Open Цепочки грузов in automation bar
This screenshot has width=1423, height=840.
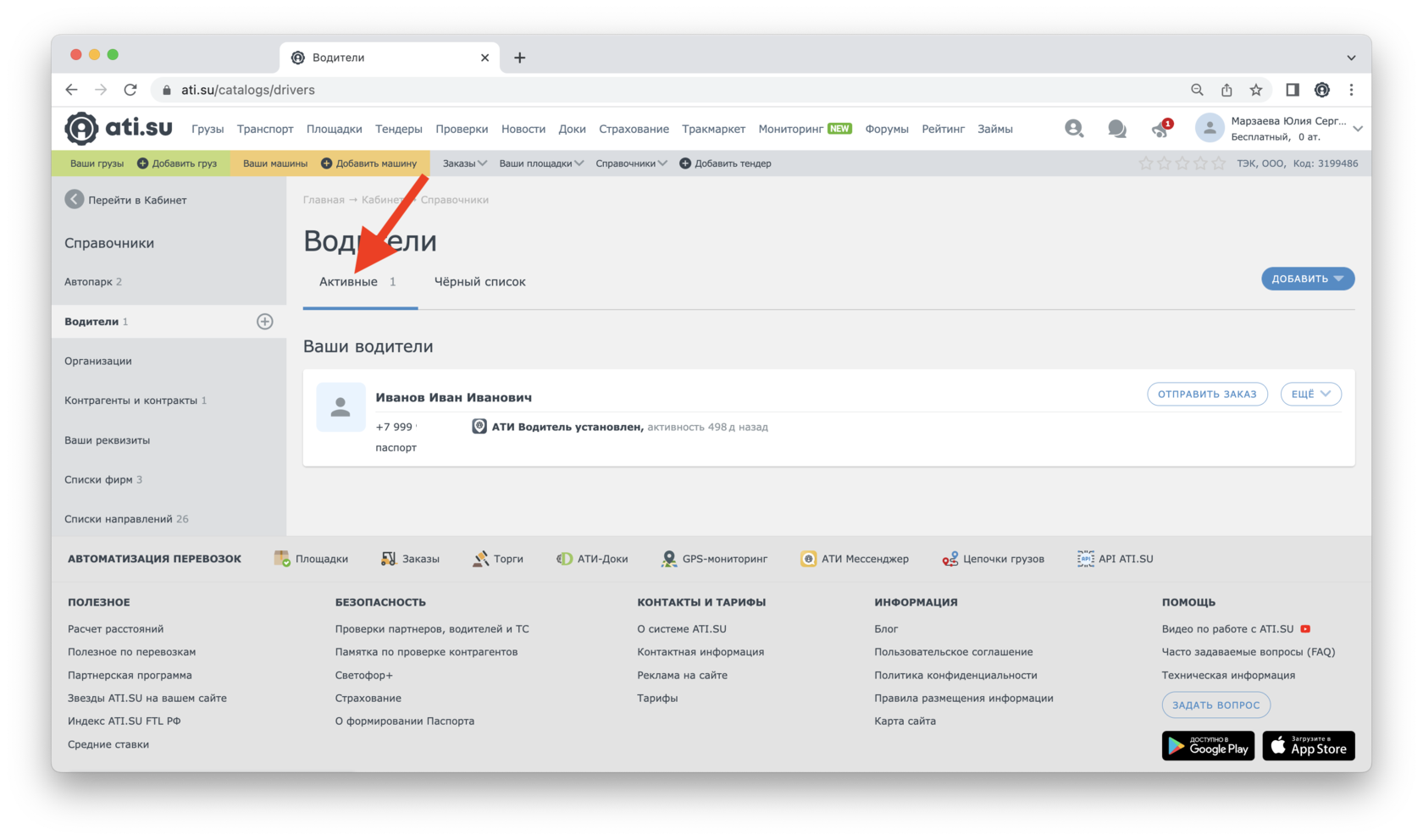pos(993,559)
